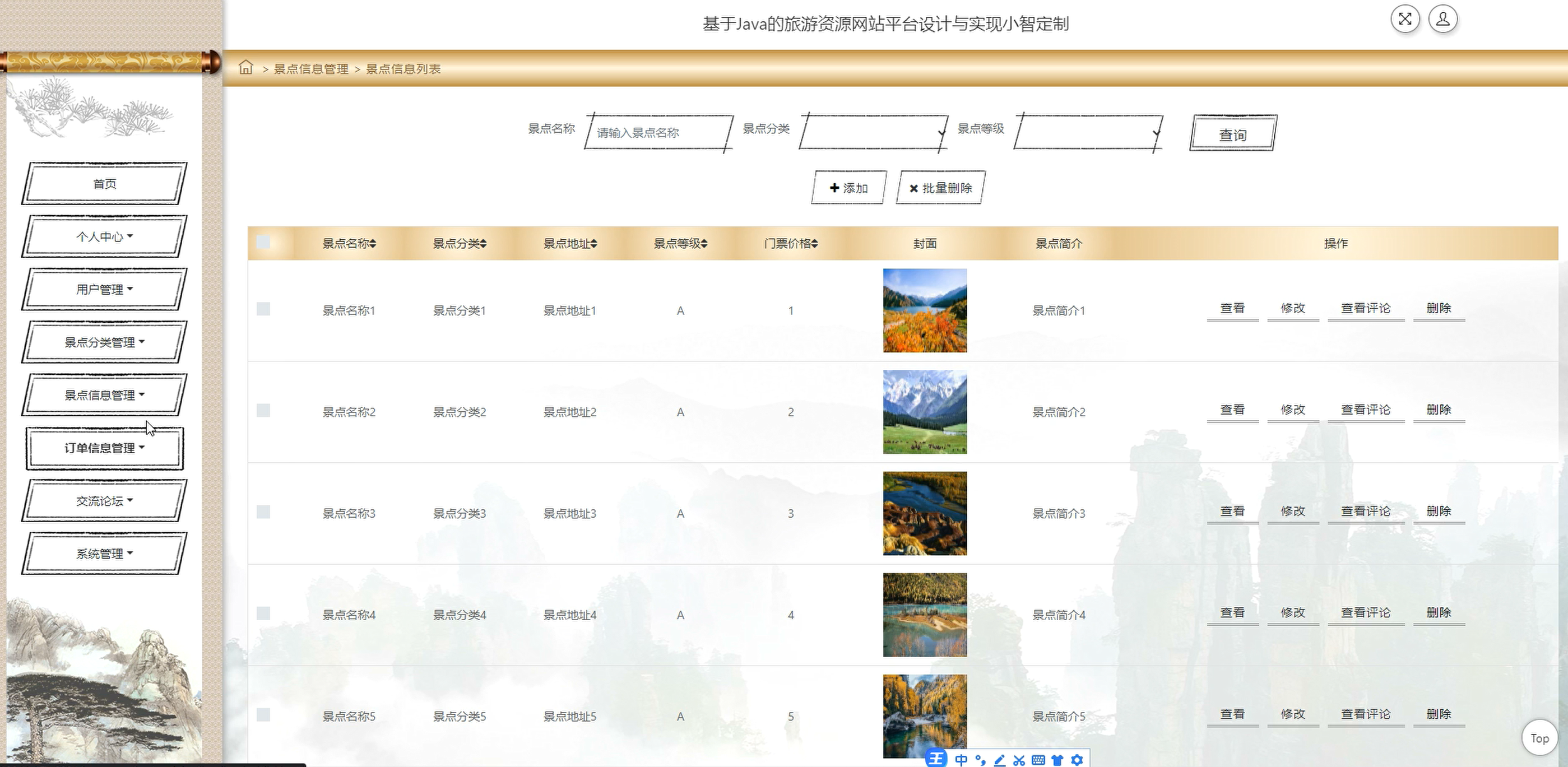The image size is (1568, 767).
Task: Click 修改 for 景点名称3
Action: coord(1293,512)
